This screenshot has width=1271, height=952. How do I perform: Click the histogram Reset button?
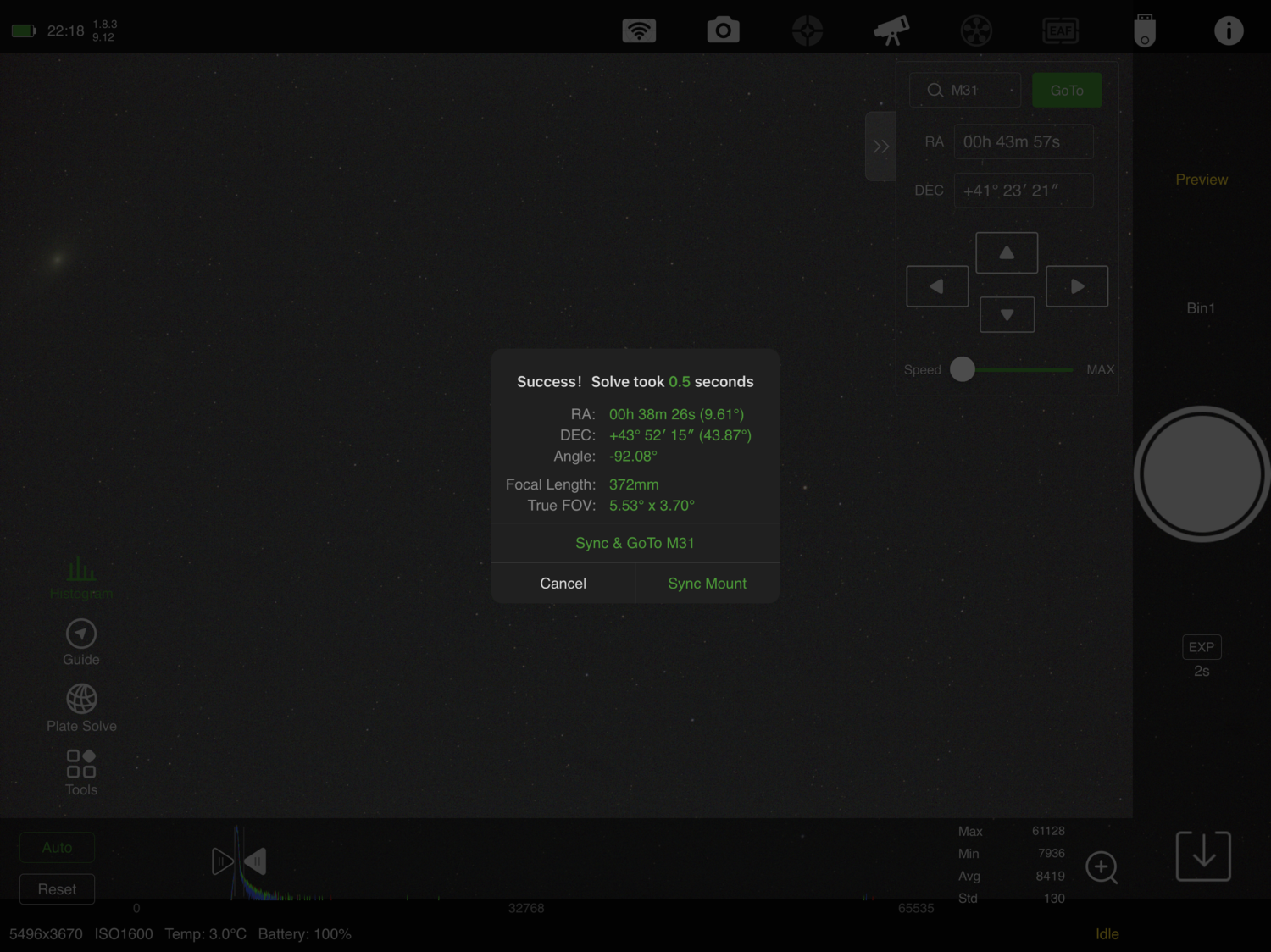point(57,889)
